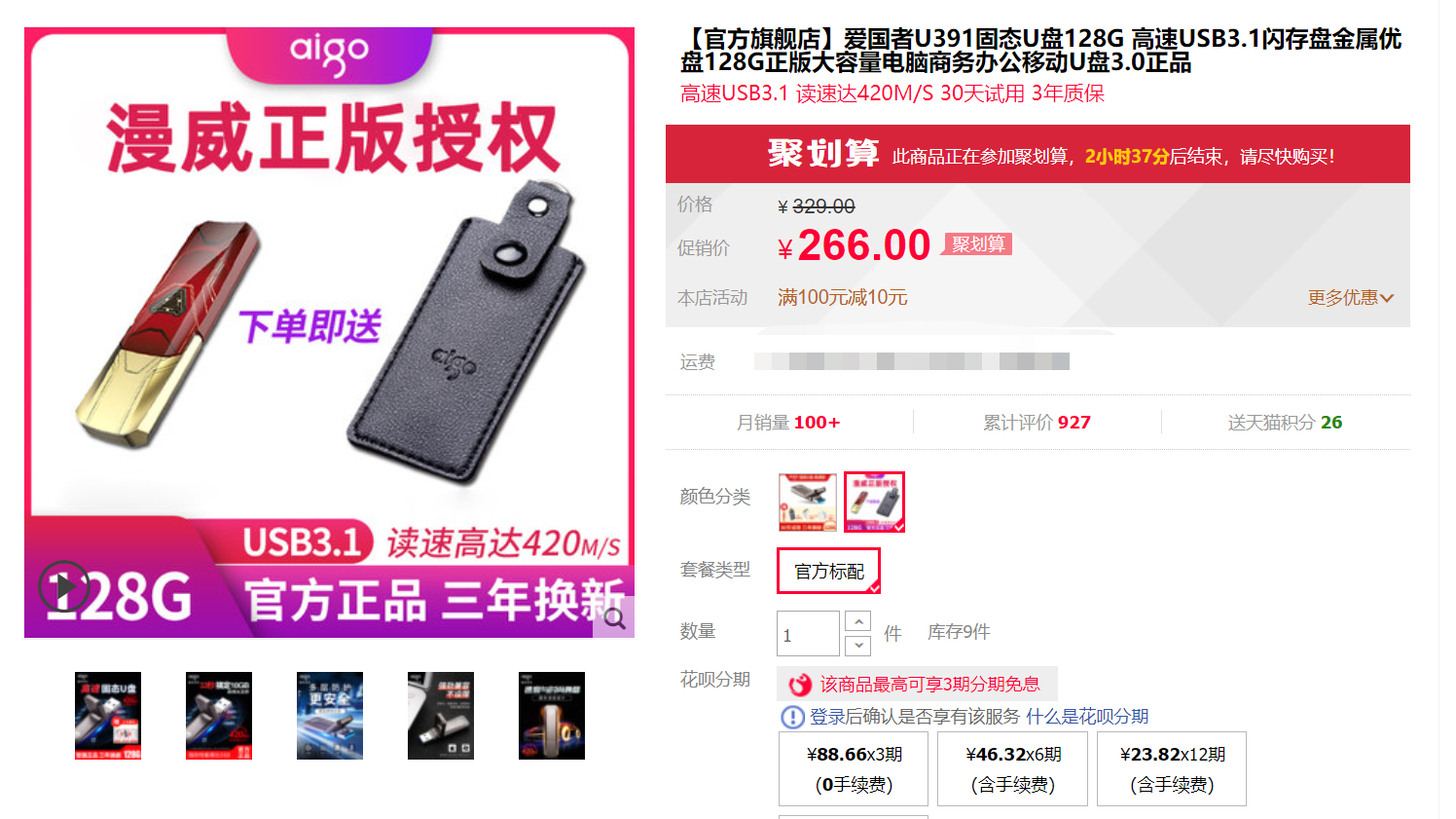Click the 聚划算 tag beside promo price

[977, 244]
